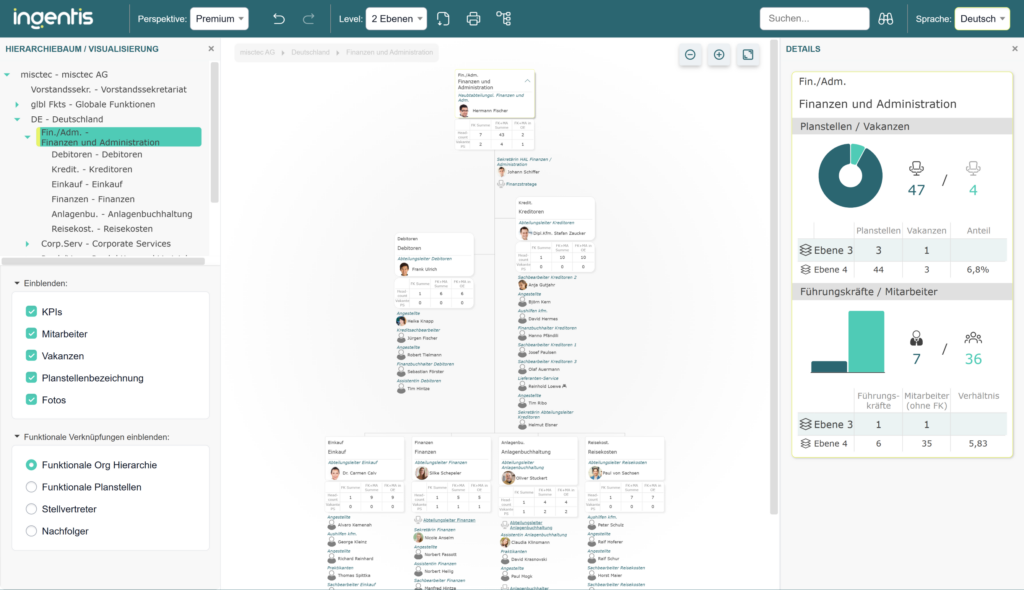The height and width of the screenshot is (590, 1024).
Task: Click Hermann Fischer photo in top org box
Action: point(464,110)
